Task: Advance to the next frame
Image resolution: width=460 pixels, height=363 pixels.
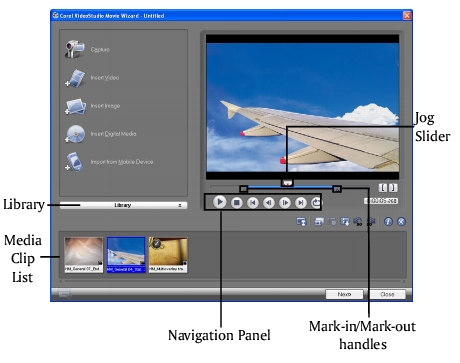Action: pos(285,203)
